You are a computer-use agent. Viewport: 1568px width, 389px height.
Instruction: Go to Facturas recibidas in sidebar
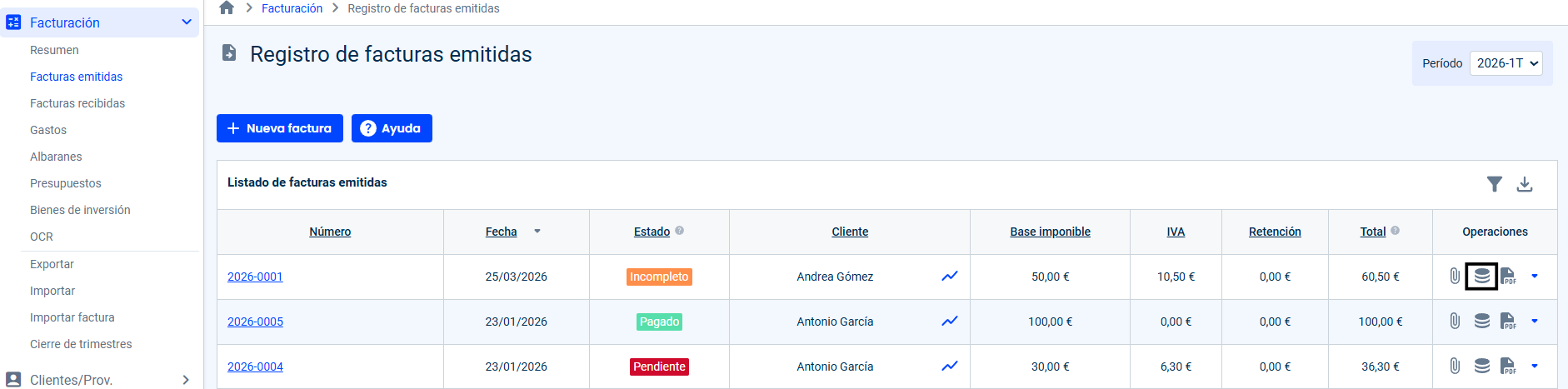(77, 103)
